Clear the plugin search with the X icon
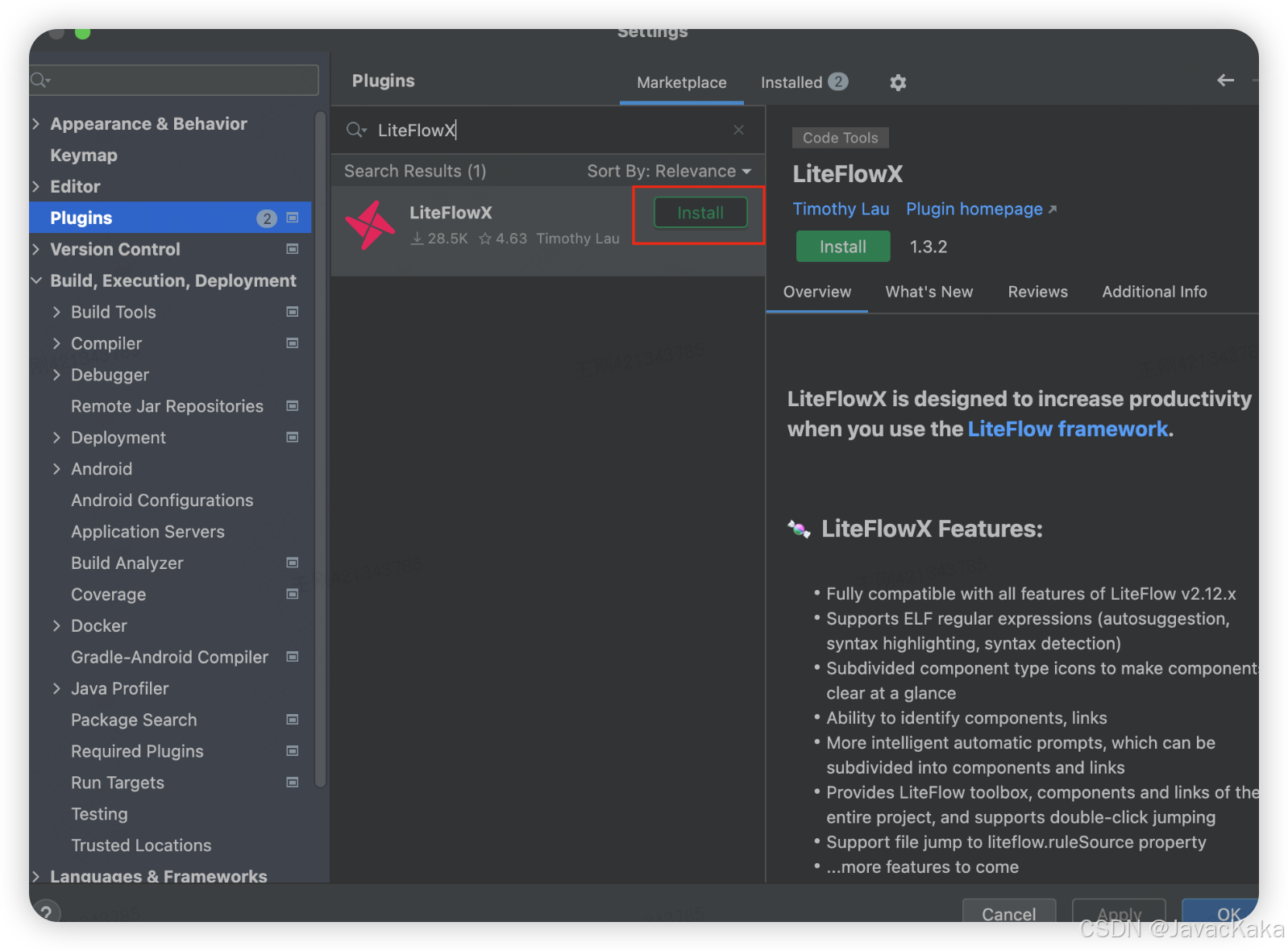 pyautogui.click(x=738, y=130)
